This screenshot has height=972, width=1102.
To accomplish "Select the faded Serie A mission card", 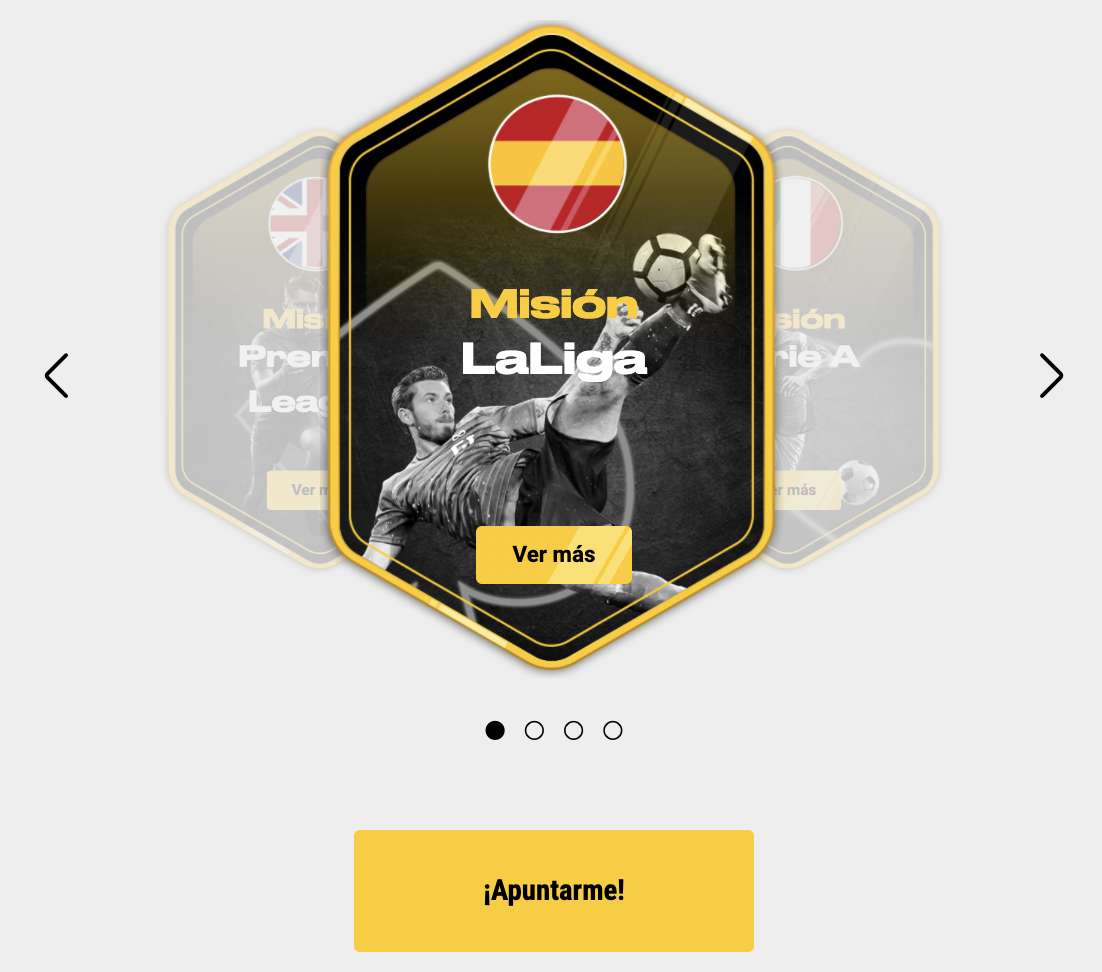I will coord(856,349).
